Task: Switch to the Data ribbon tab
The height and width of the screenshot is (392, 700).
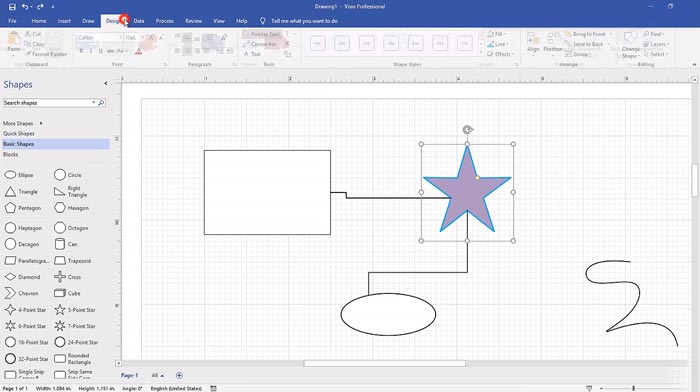Action: [139, 21]
